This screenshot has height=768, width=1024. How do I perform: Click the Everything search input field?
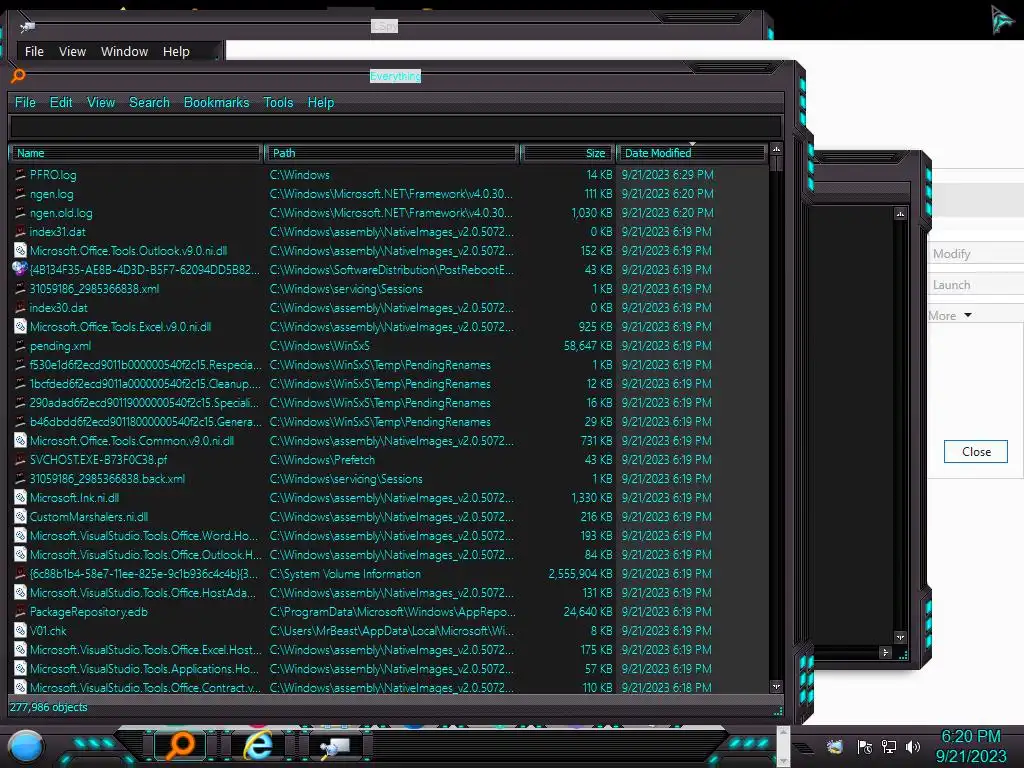[396, 126]
